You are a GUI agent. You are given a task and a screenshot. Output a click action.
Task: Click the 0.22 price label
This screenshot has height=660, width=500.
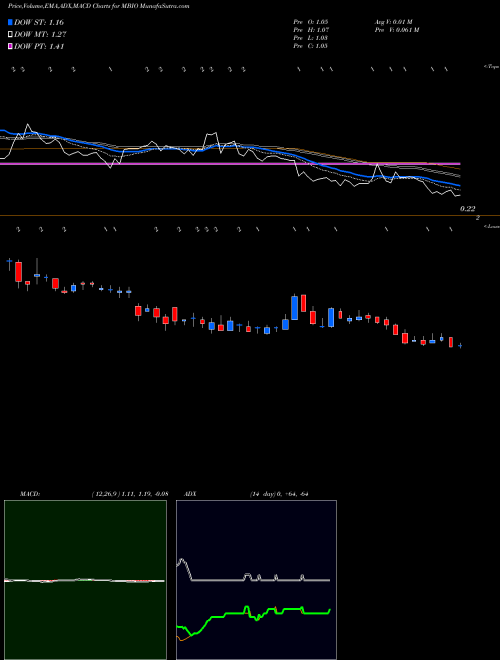[468, 209]
